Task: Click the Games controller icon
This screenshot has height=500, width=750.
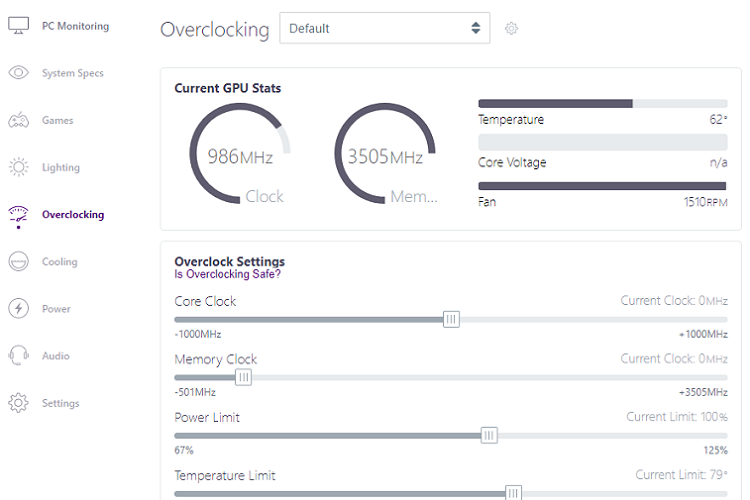Action: (18, 121)
